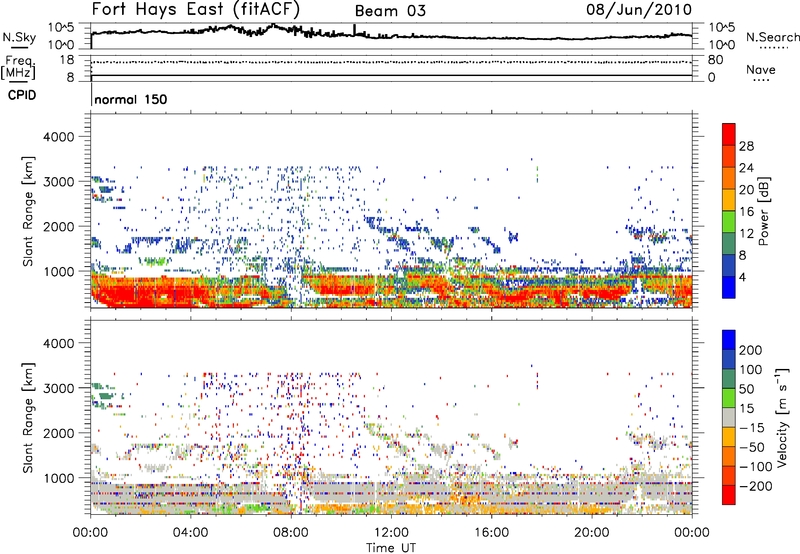Click the 1000 tick on the velocity panel

[x=58, y=478]
